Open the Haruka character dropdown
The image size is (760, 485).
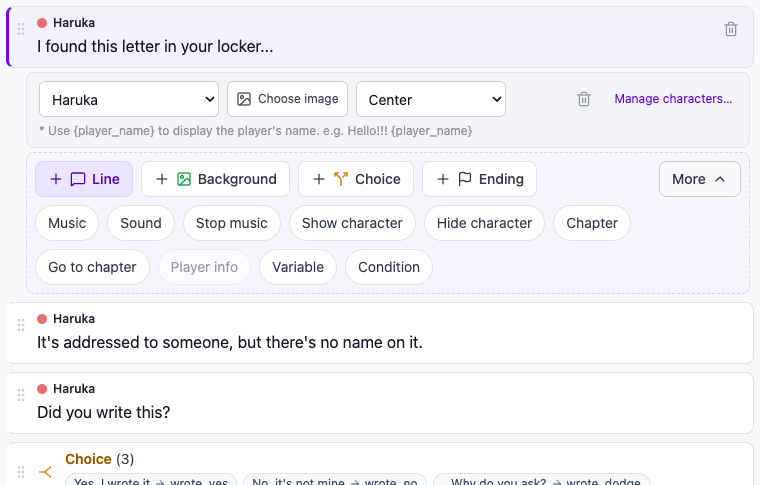(x=129, y=99)
